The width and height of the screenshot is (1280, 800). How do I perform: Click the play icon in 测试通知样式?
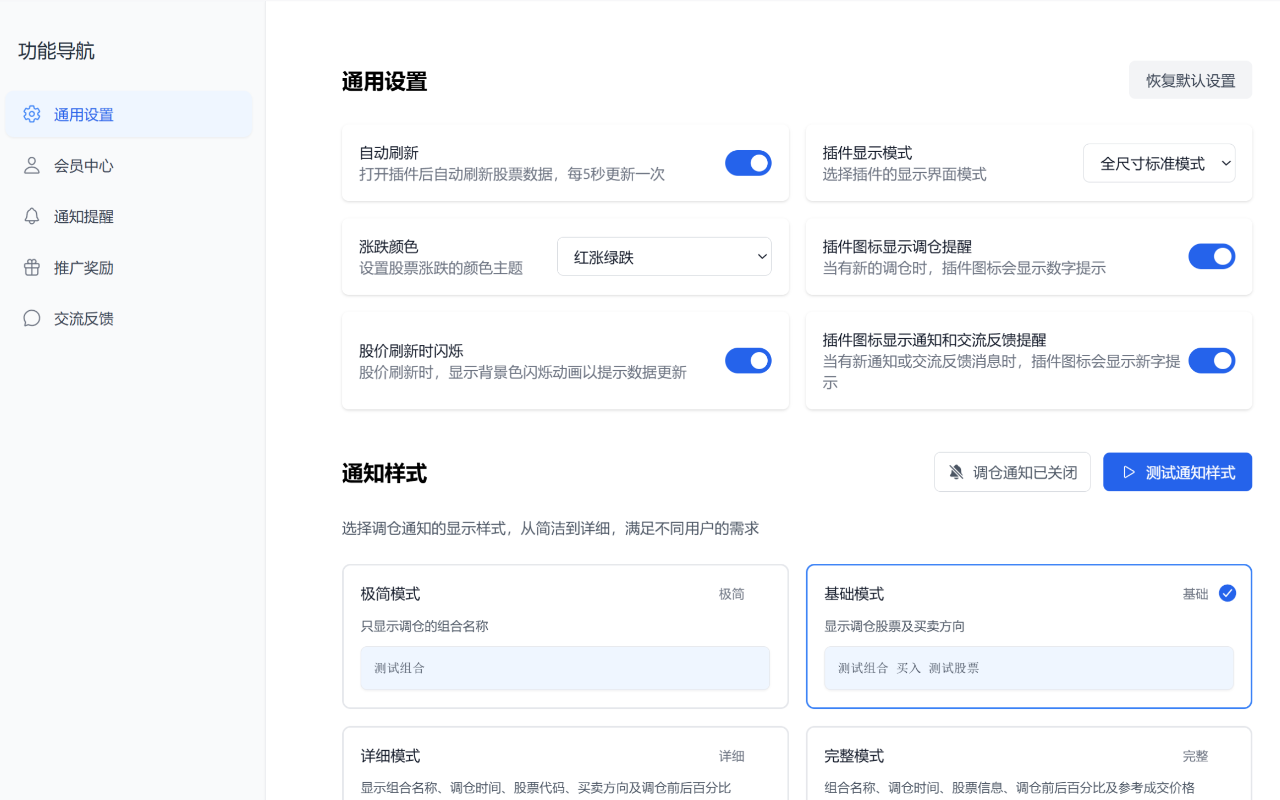click(1129, 472)
